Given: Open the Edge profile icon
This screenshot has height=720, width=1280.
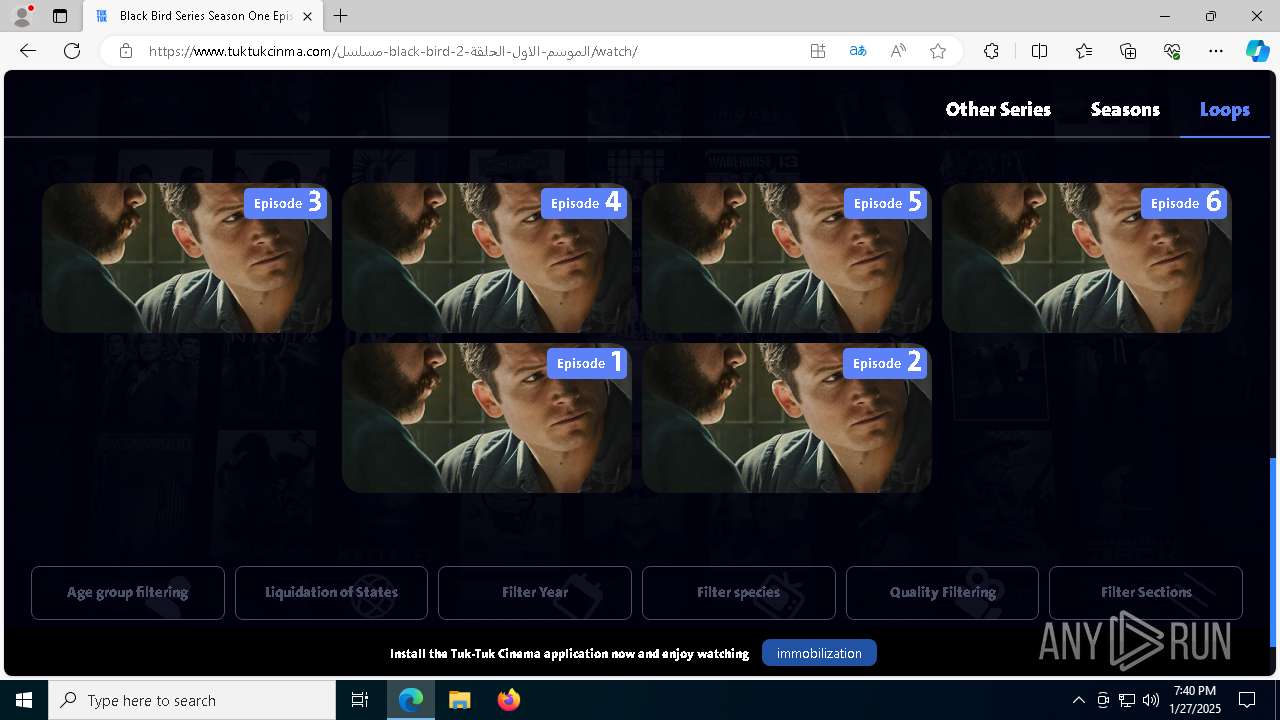Looking at the screenshot, I should 22,16.
